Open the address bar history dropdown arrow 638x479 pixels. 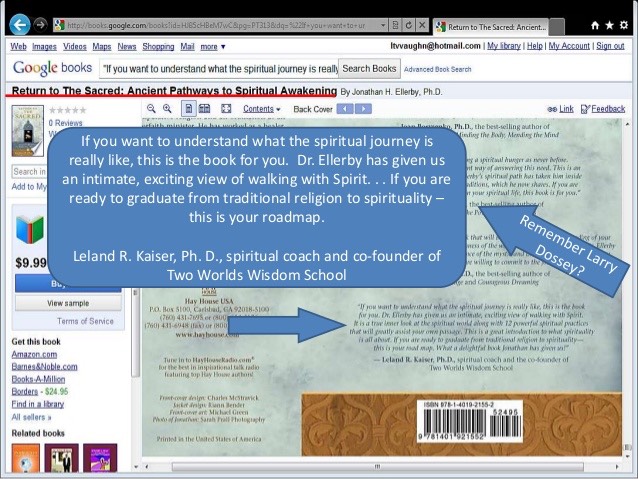click(x=383, y=25)
